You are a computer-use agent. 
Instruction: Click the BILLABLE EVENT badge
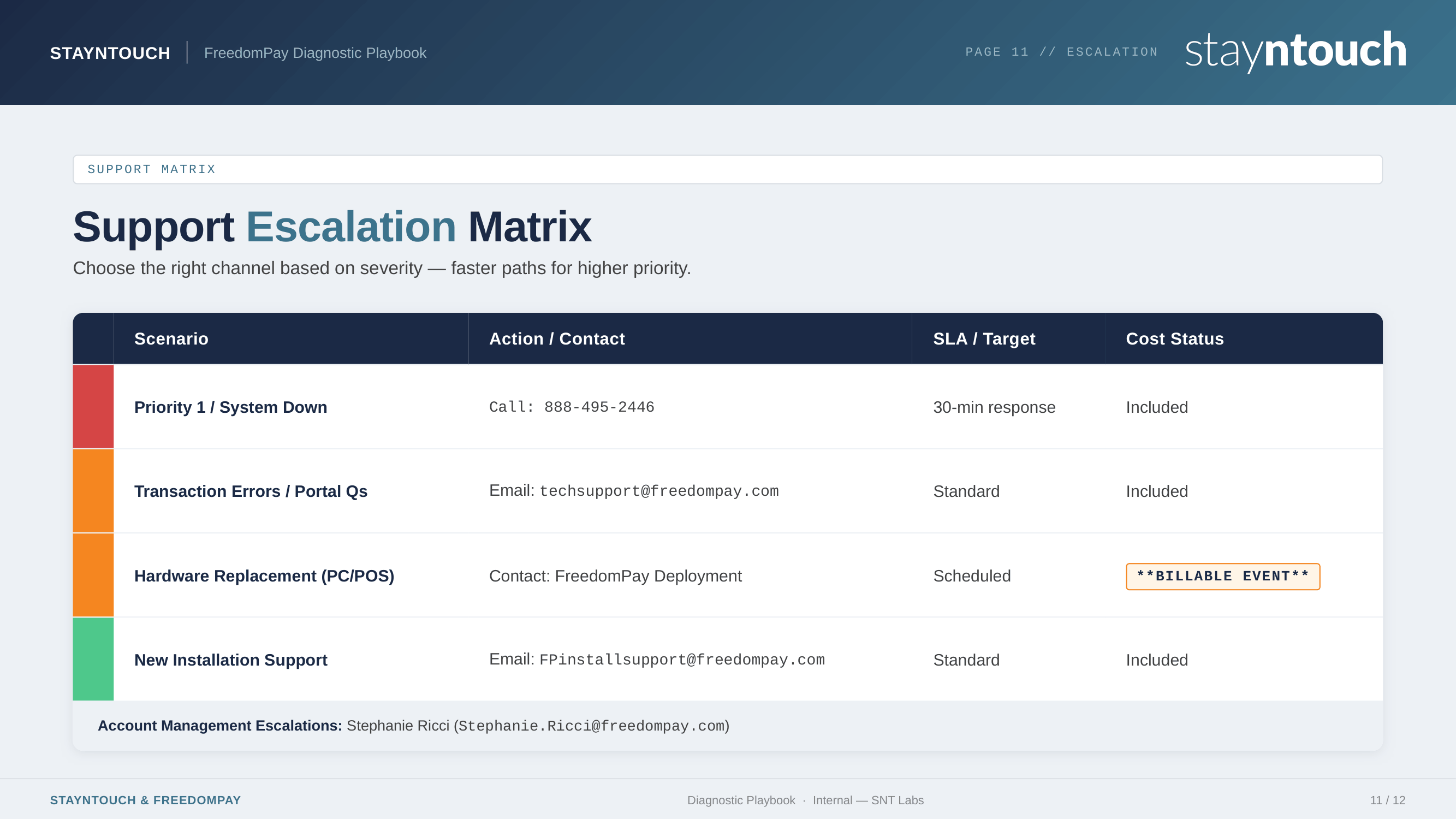coord(1222,577)
